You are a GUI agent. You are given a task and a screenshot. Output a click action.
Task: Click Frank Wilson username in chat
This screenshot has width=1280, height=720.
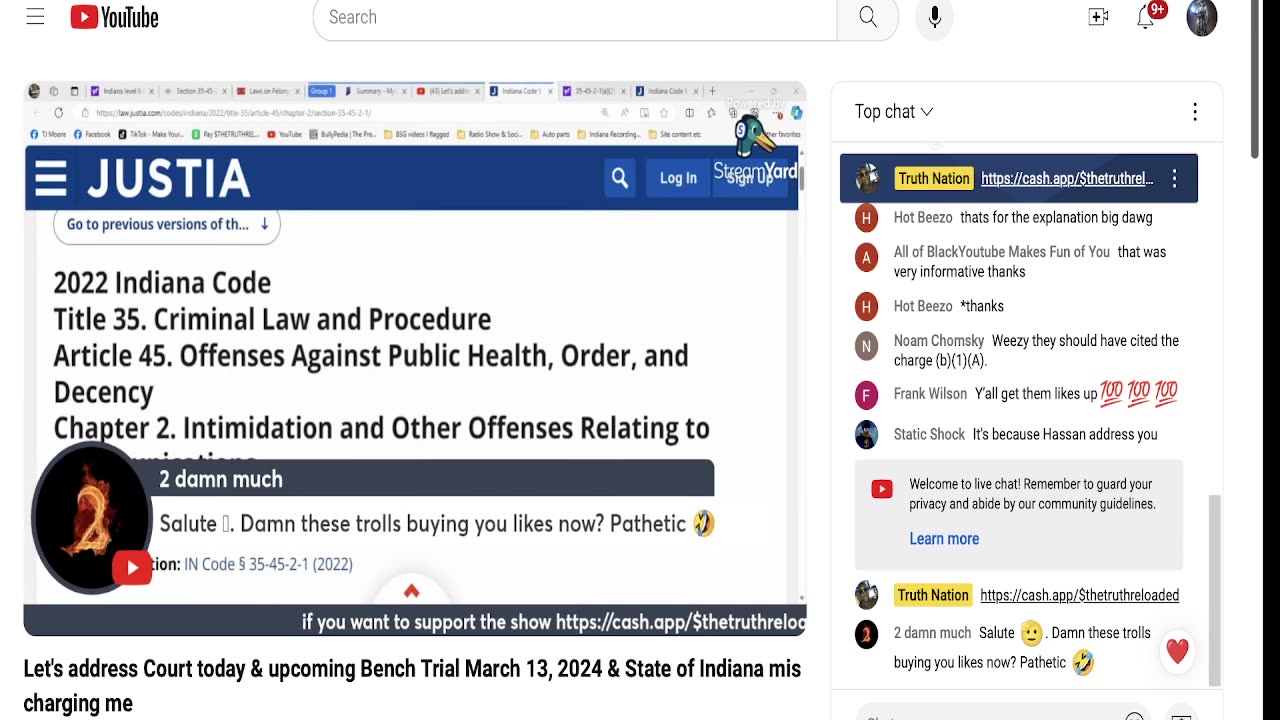tap(930, 394)
